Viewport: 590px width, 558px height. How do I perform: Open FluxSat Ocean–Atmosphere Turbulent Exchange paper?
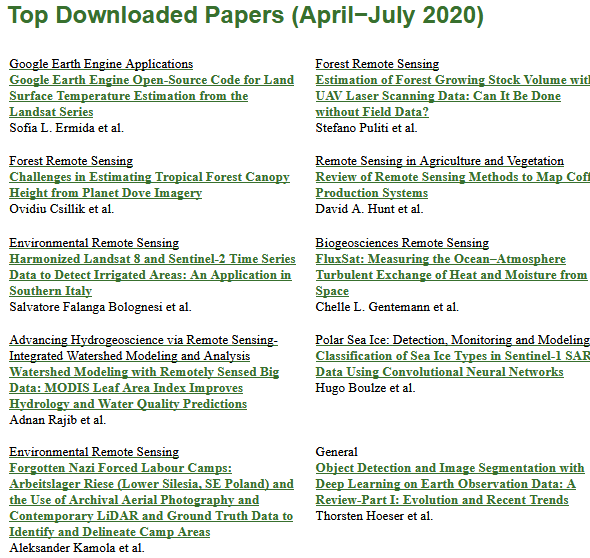pos(452,275)
